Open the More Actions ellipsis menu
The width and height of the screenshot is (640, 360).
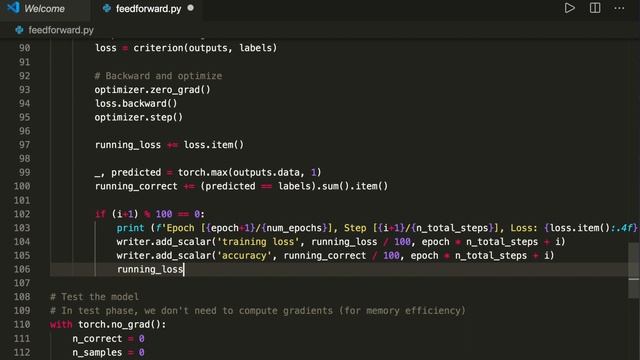[619, 8]
